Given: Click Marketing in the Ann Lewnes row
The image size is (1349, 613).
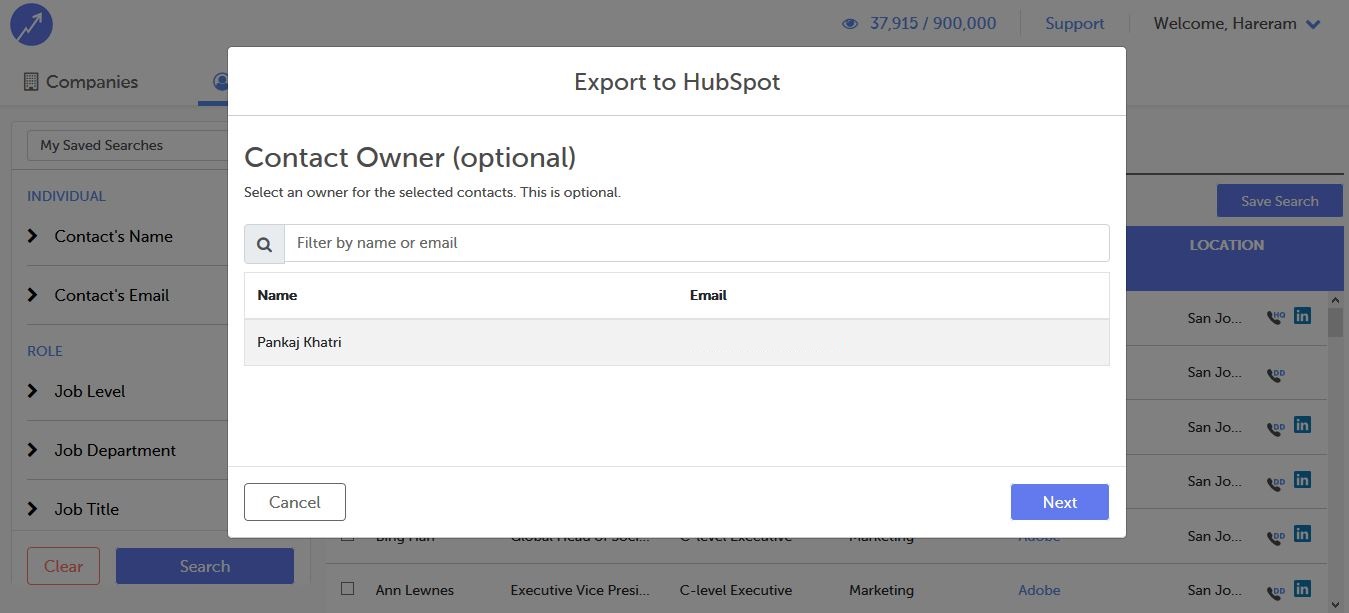Looking at the screenshot, I should point(881,590).
